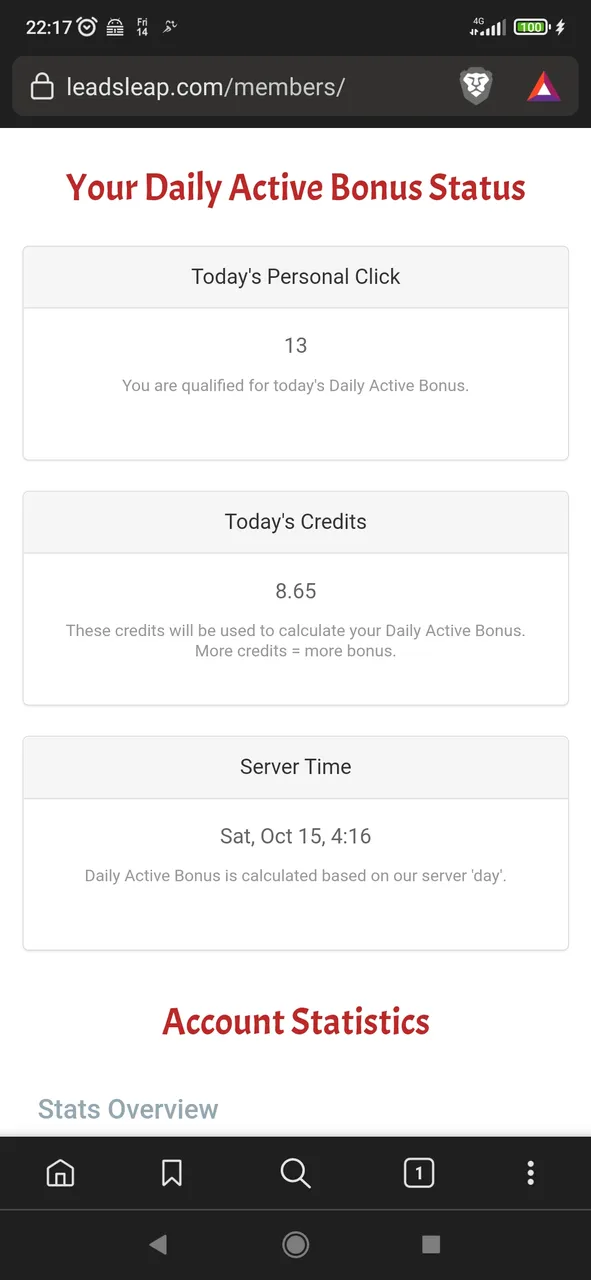The width and height of the screenshot is (591, 1280).
Task: Open tab switcher showing 1 tab
Action: (x=419, y=1173)
